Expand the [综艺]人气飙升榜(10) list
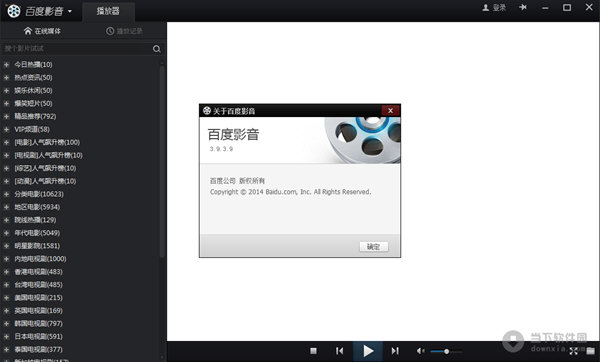 (6, 168)
